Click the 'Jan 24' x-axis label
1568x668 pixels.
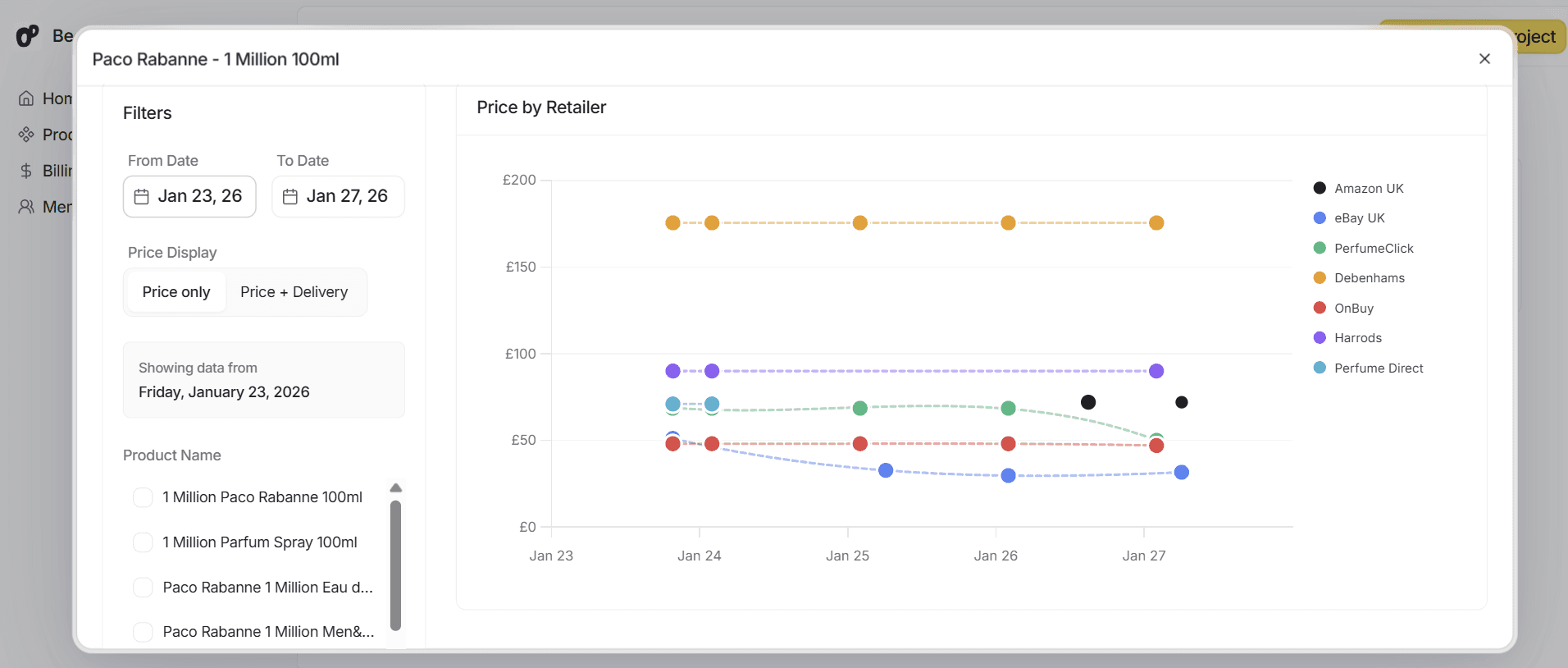click(x=700, y=556)
